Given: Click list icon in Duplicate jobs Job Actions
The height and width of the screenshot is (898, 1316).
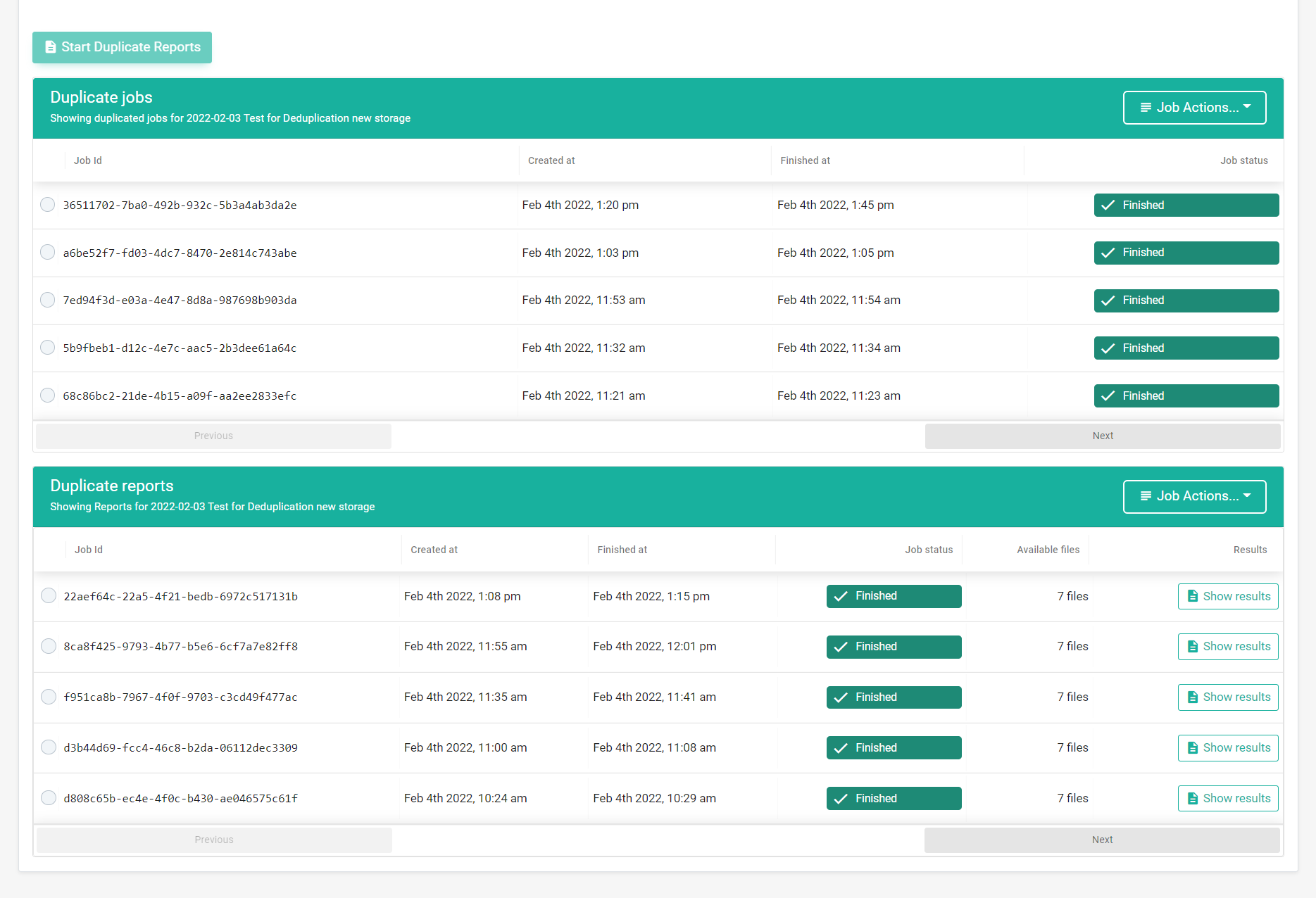Looking at the screenshot, I should tap(1146, 108).
